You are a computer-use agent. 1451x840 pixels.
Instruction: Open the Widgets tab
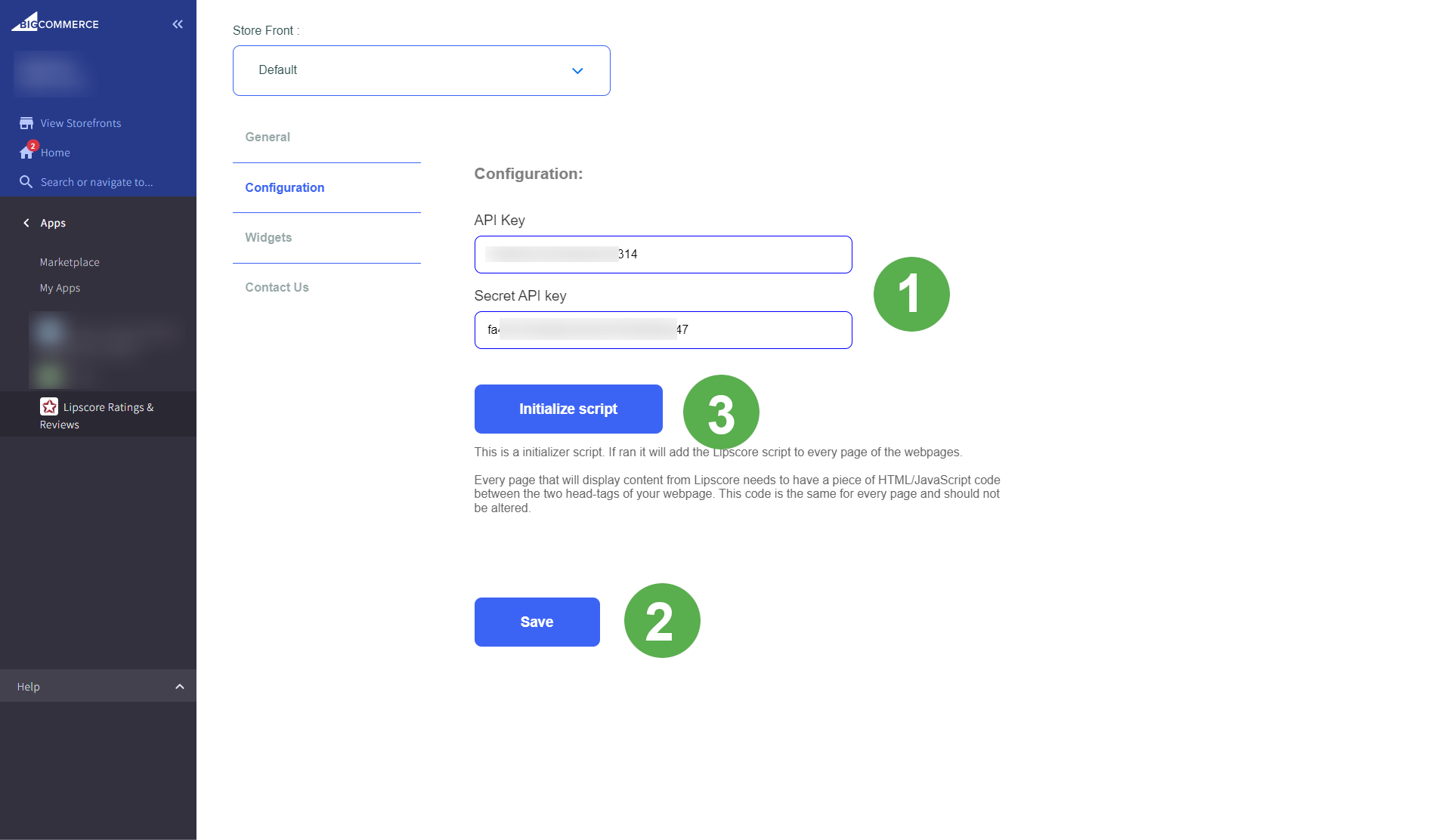tap(268, 237)
